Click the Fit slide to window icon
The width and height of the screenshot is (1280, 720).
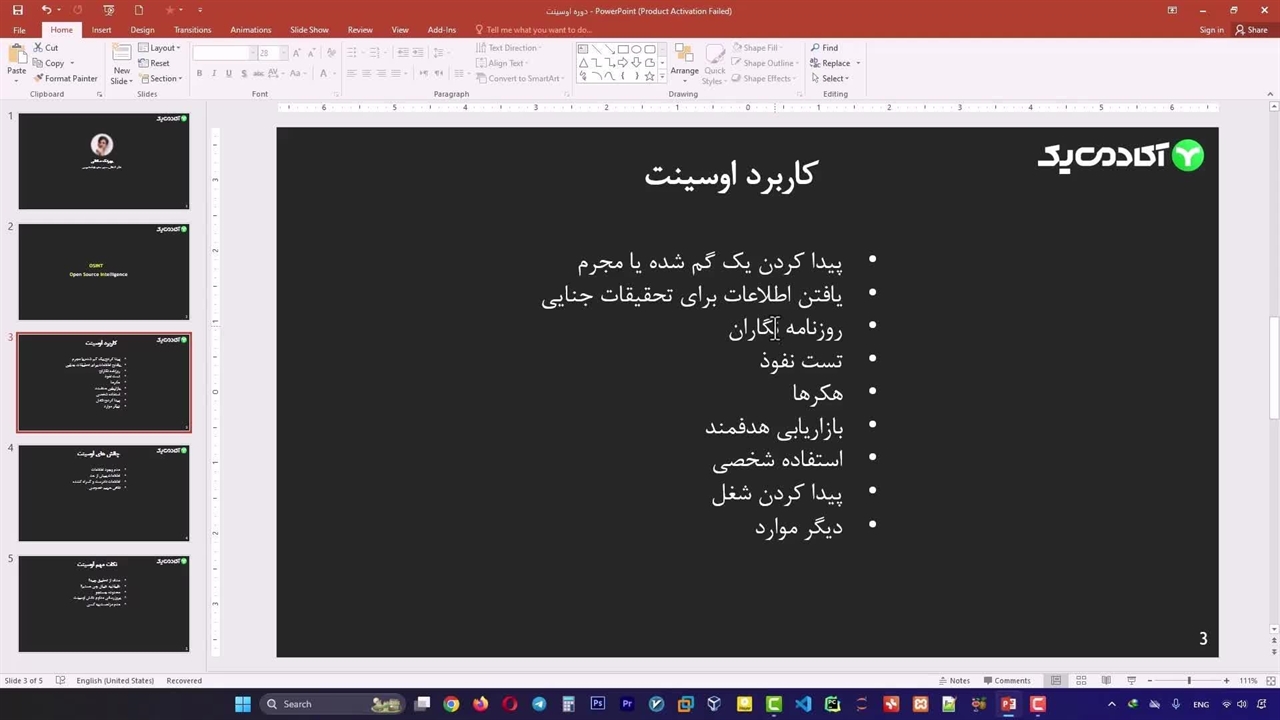click(x=1269, y=681)
